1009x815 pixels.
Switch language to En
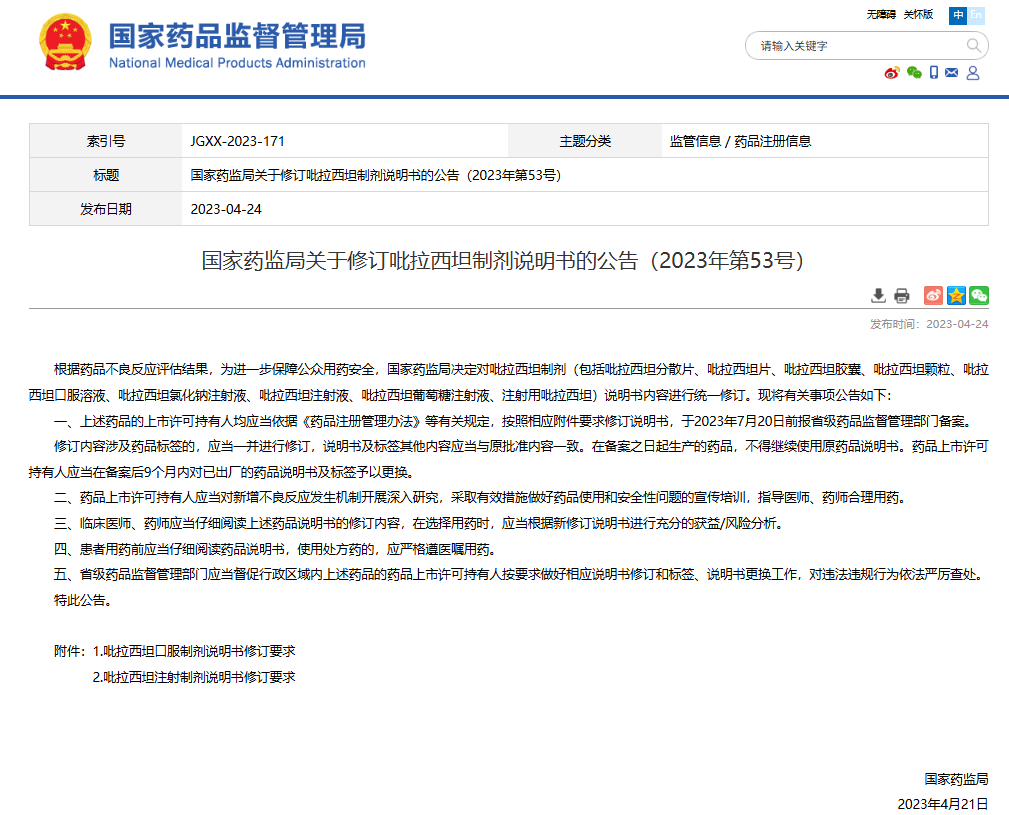976,14
